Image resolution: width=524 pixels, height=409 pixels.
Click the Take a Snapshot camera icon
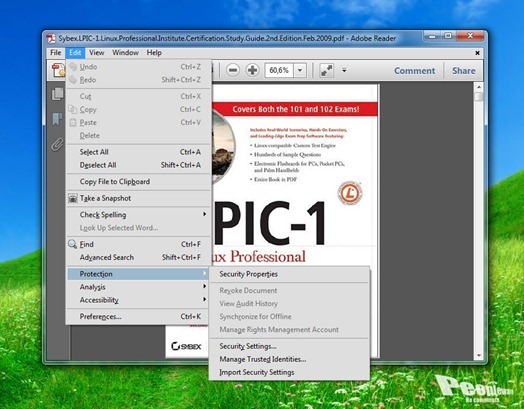[73, 198]
